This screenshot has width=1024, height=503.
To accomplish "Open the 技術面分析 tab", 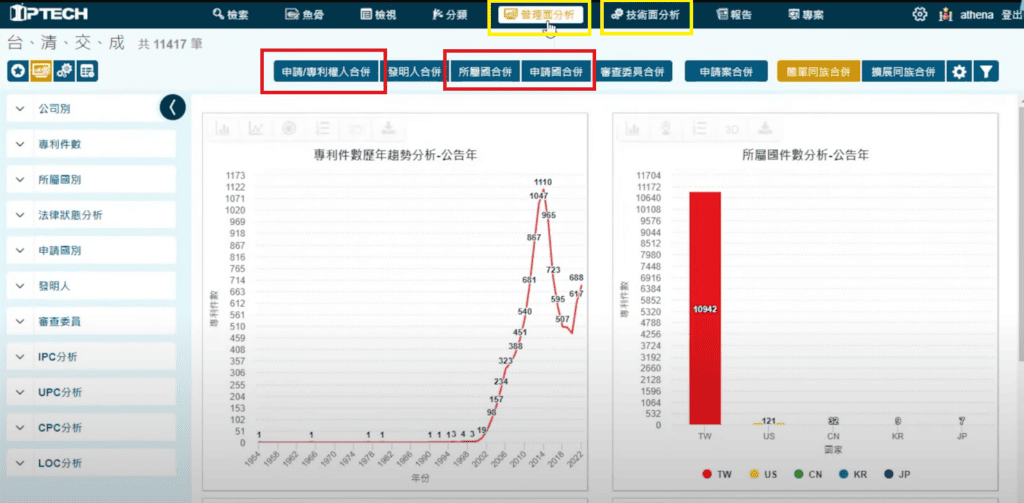I will coord(645,15).
